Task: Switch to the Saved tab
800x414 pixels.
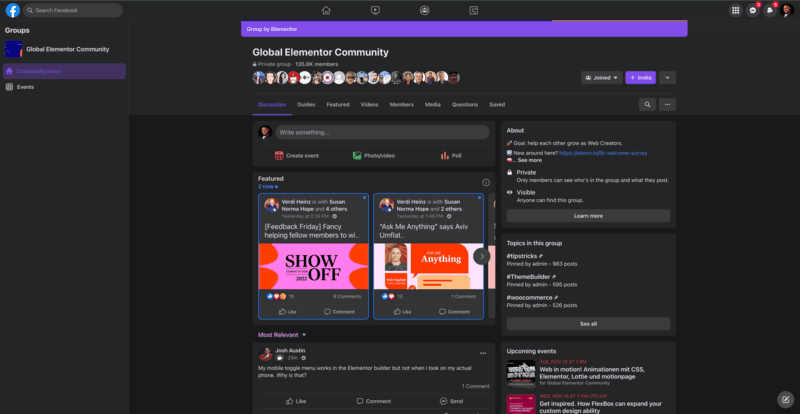Action: pos(497,105)
